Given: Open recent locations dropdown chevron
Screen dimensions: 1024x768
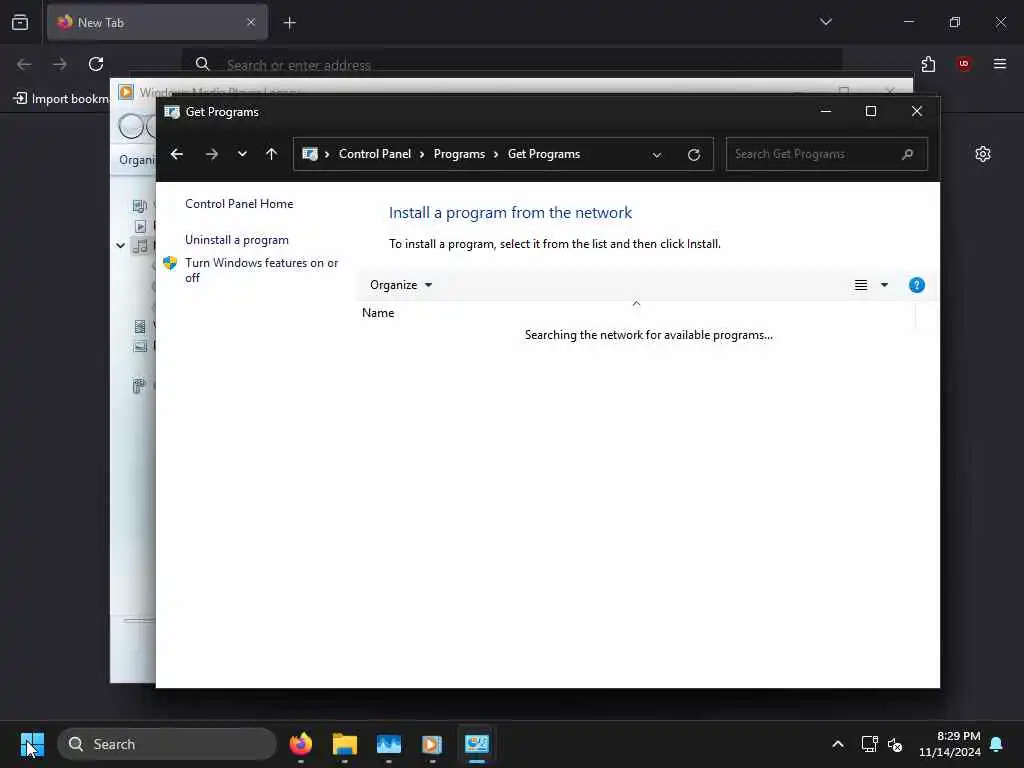Looking at the screenshot, I should (x=242, y=154).
